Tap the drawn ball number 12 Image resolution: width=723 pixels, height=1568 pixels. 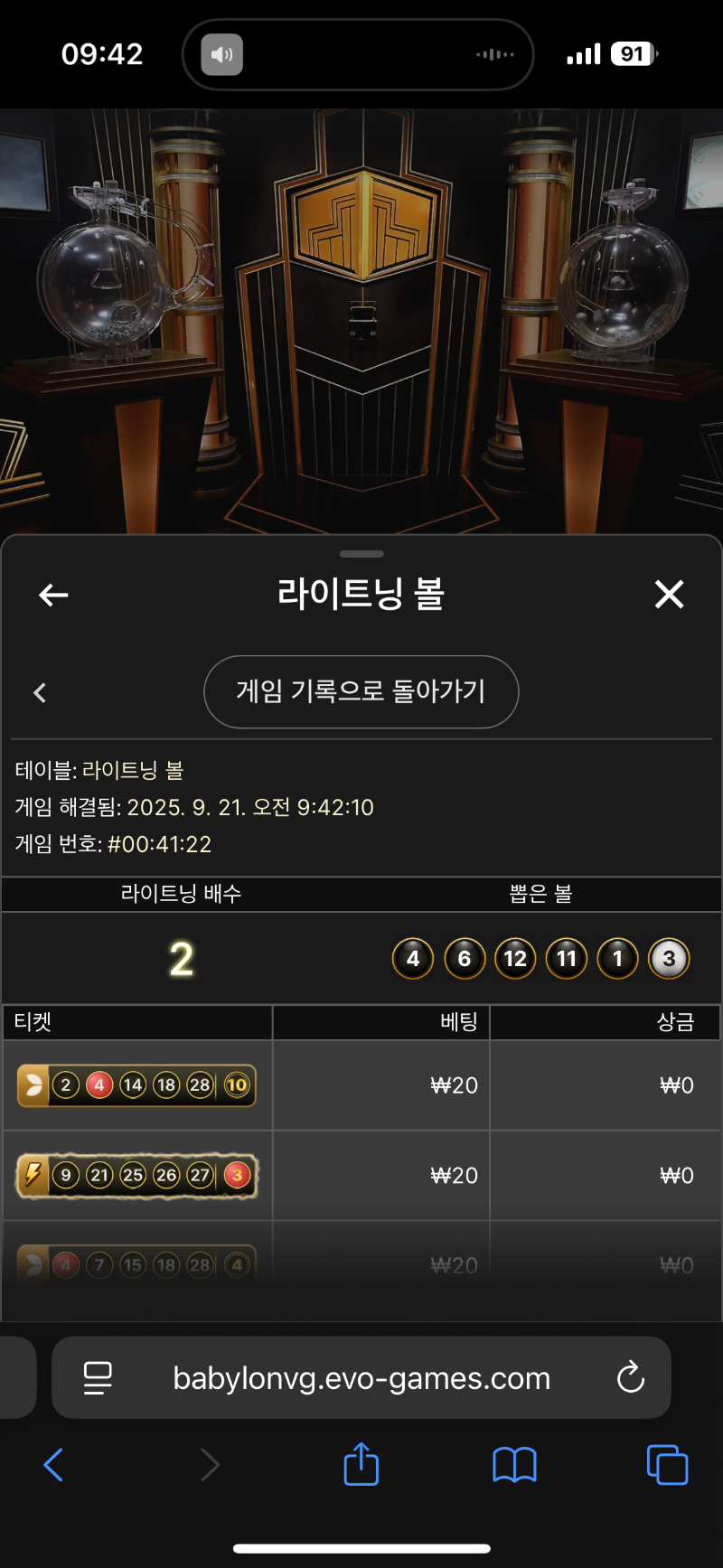tap(515, 959)
